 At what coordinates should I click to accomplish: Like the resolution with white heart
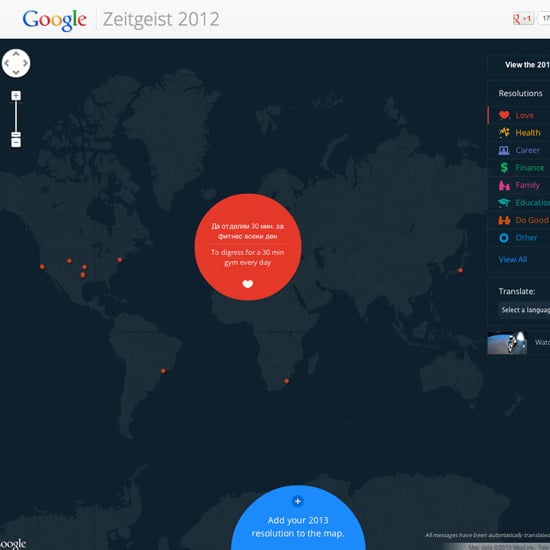point(248,284)
